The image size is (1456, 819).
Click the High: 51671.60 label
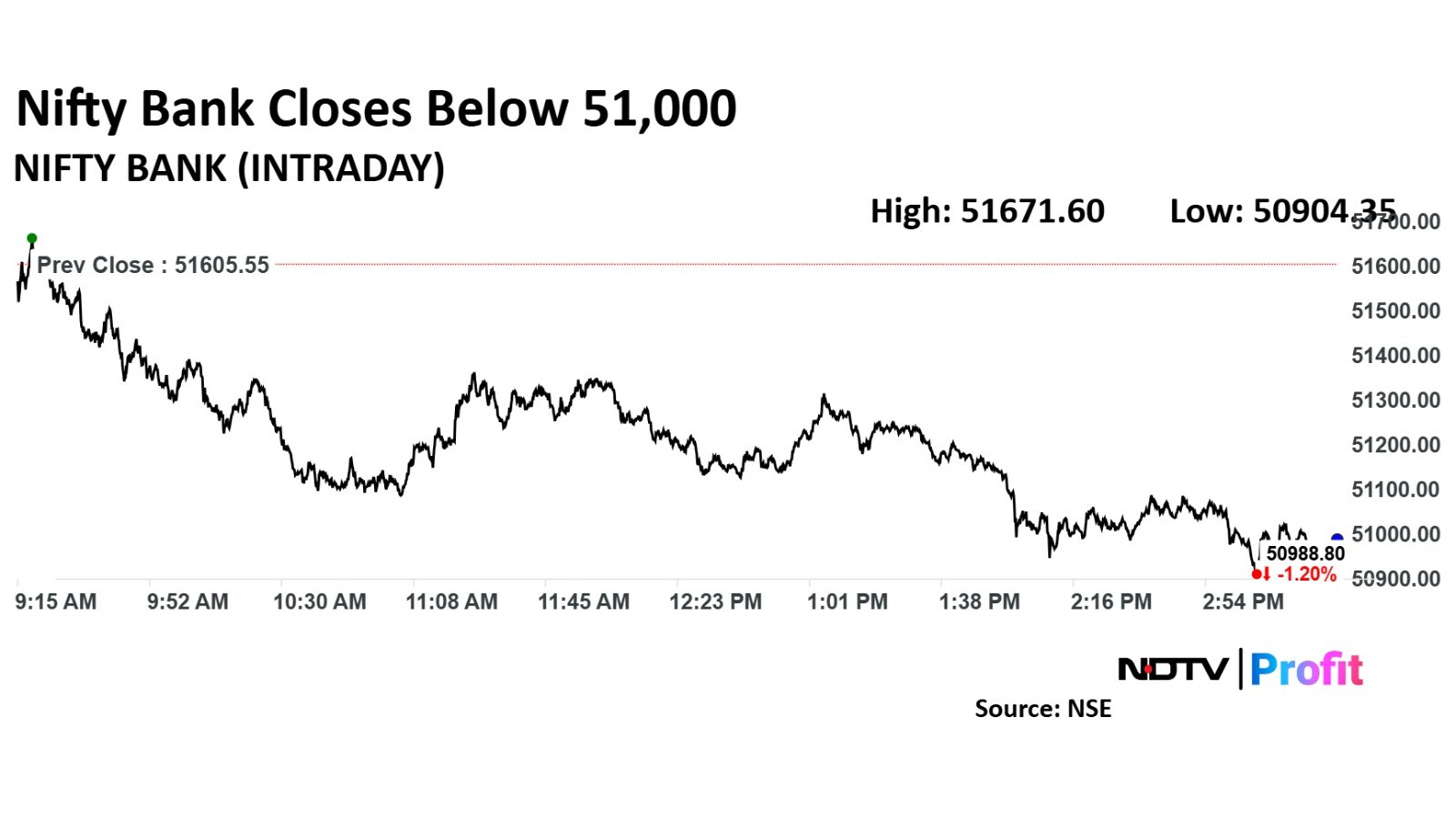coord(987,211)
